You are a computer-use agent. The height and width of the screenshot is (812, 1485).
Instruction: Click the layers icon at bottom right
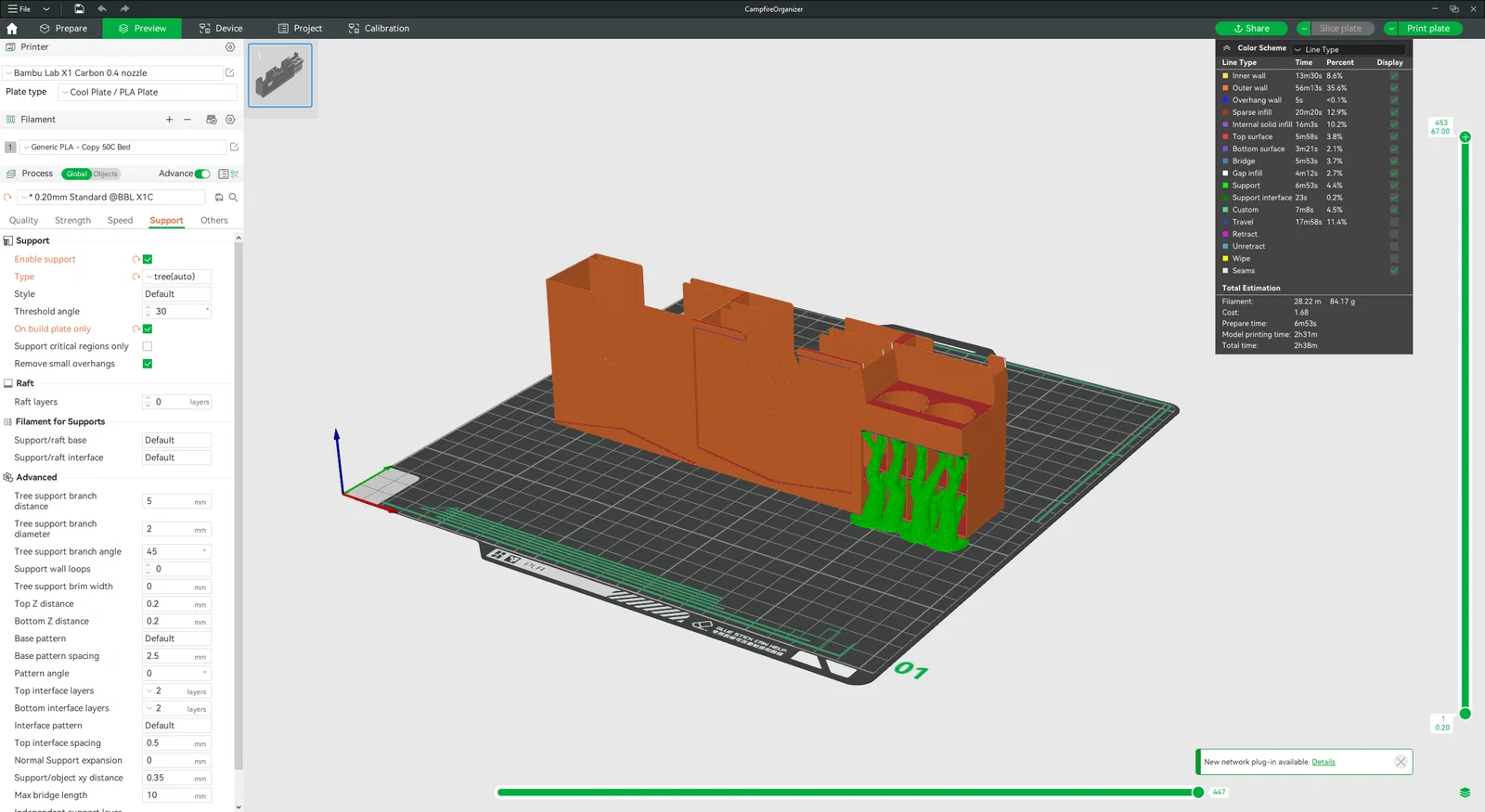click(x=1465, y=793)
